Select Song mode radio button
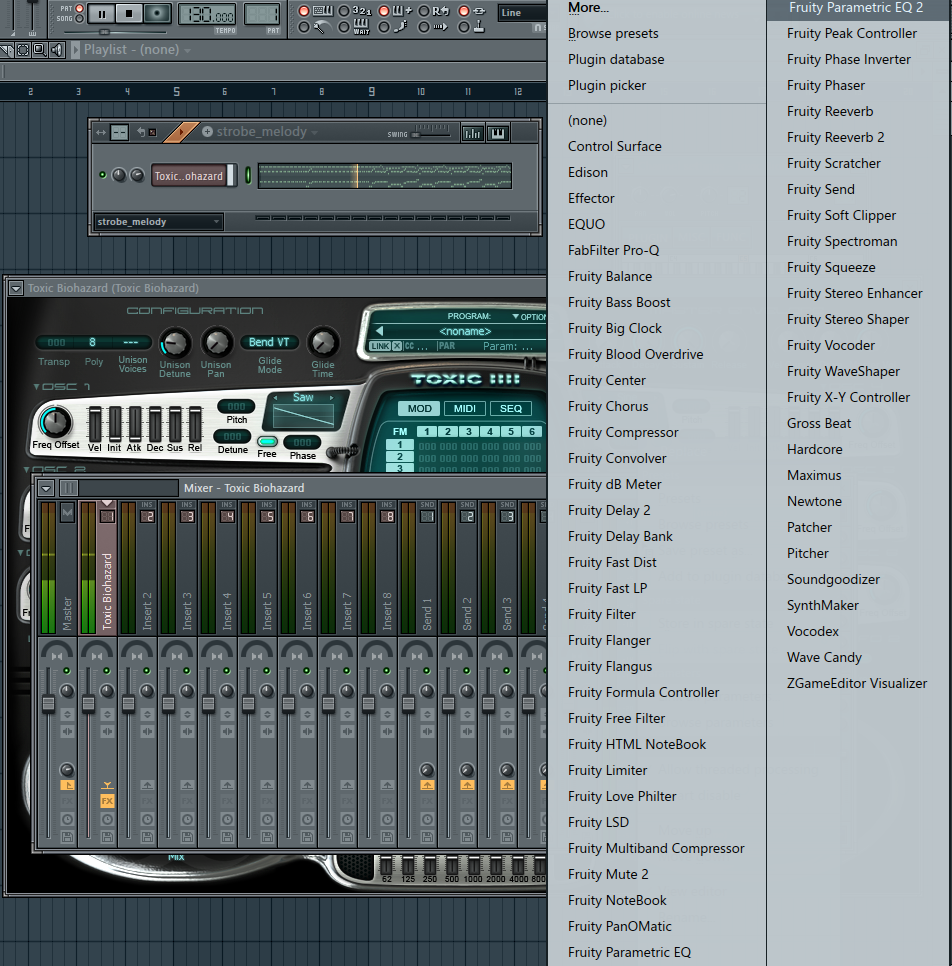 point(79,18)
